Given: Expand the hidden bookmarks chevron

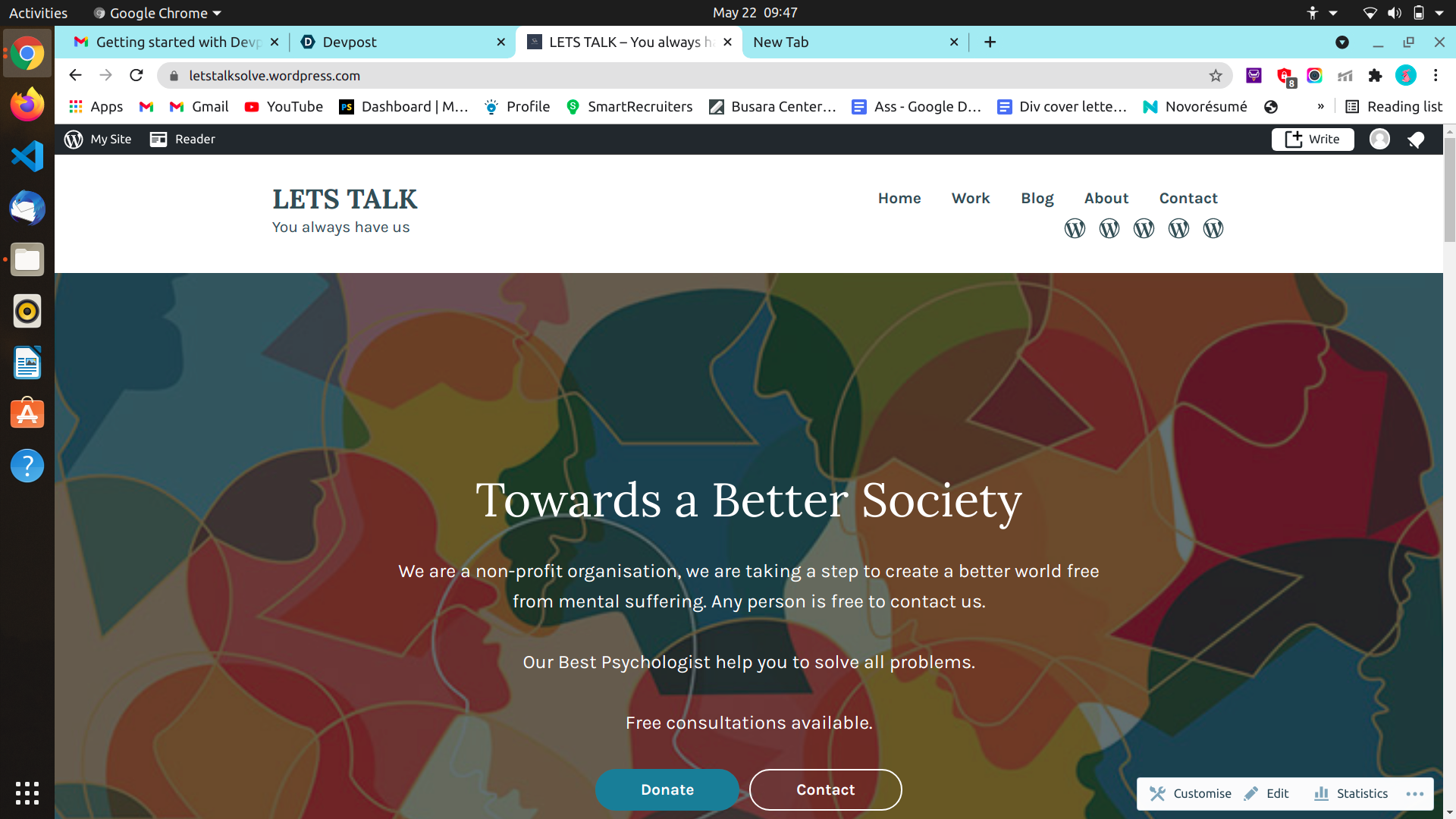Looking at the screenshot, I should pos(1321,107).
